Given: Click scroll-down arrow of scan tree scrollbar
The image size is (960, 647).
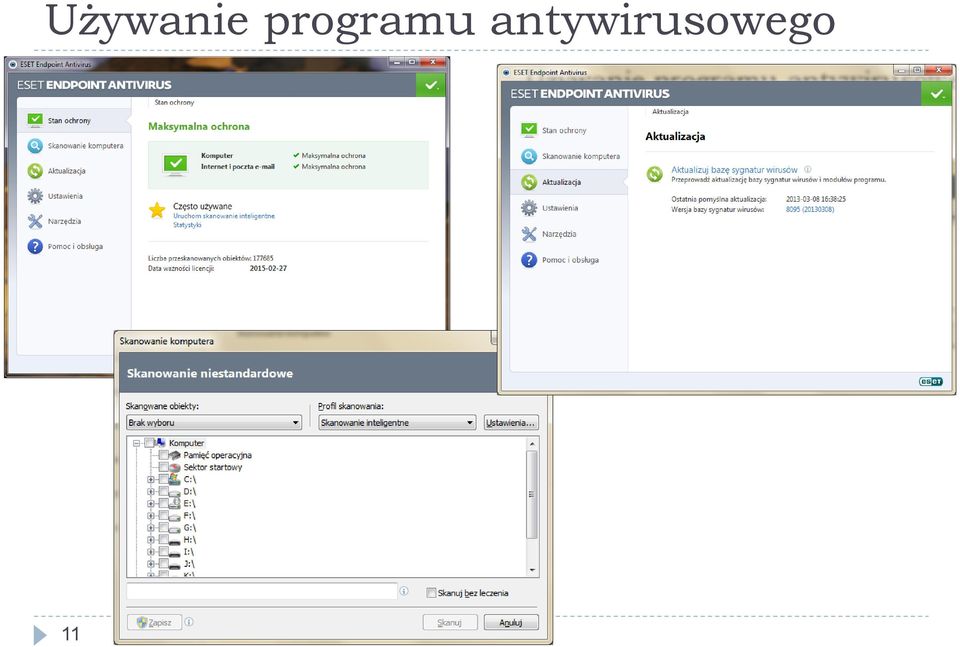Looking at the screenshot, I should click(532, 570).
